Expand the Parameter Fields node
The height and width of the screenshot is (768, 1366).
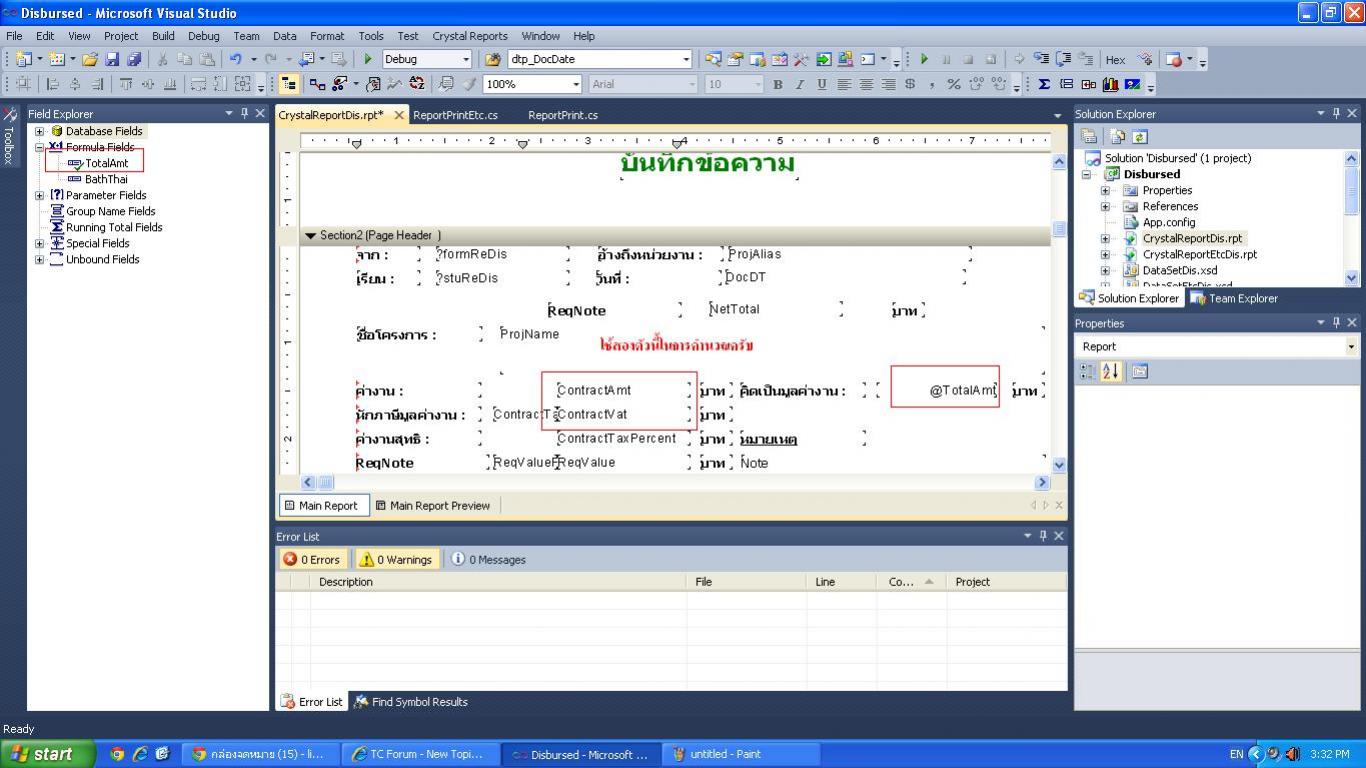(x=39, y=195)
